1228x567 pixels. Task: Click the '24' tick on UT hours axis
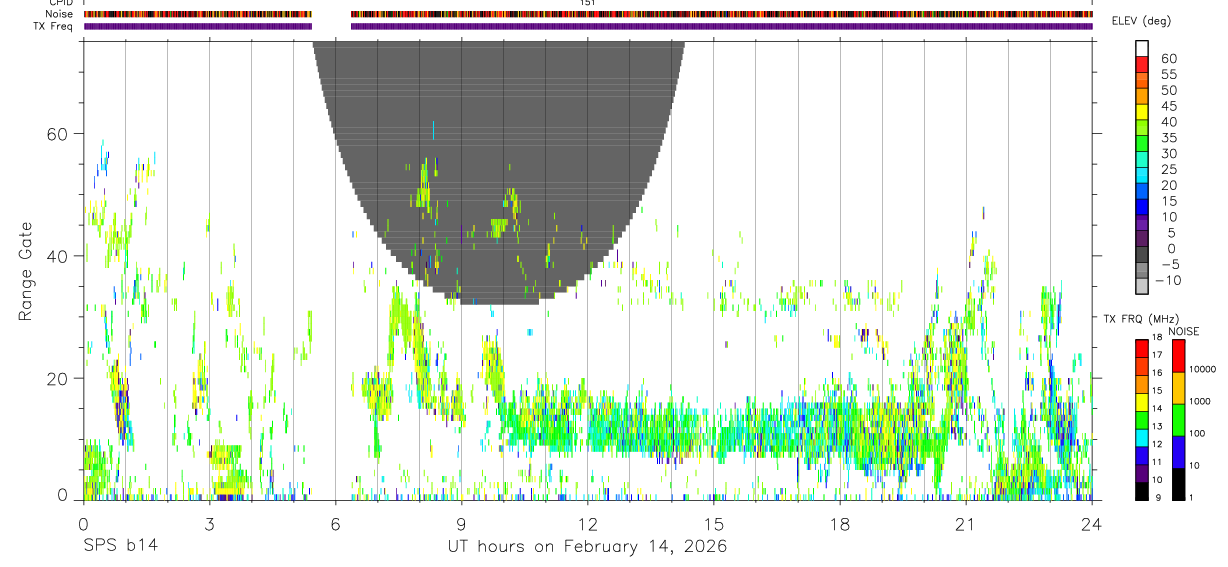point(1092,523)
